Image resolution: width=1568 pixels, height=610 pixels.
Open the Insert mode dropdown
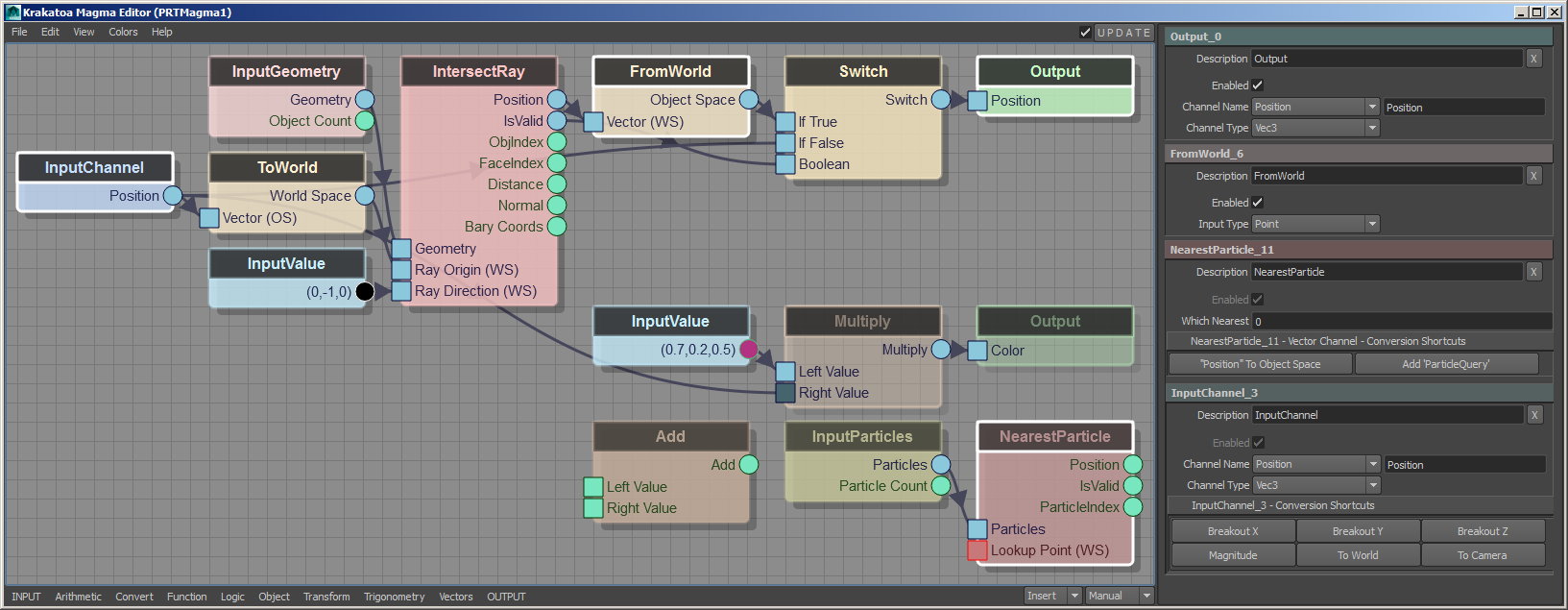pos(1053,596)
